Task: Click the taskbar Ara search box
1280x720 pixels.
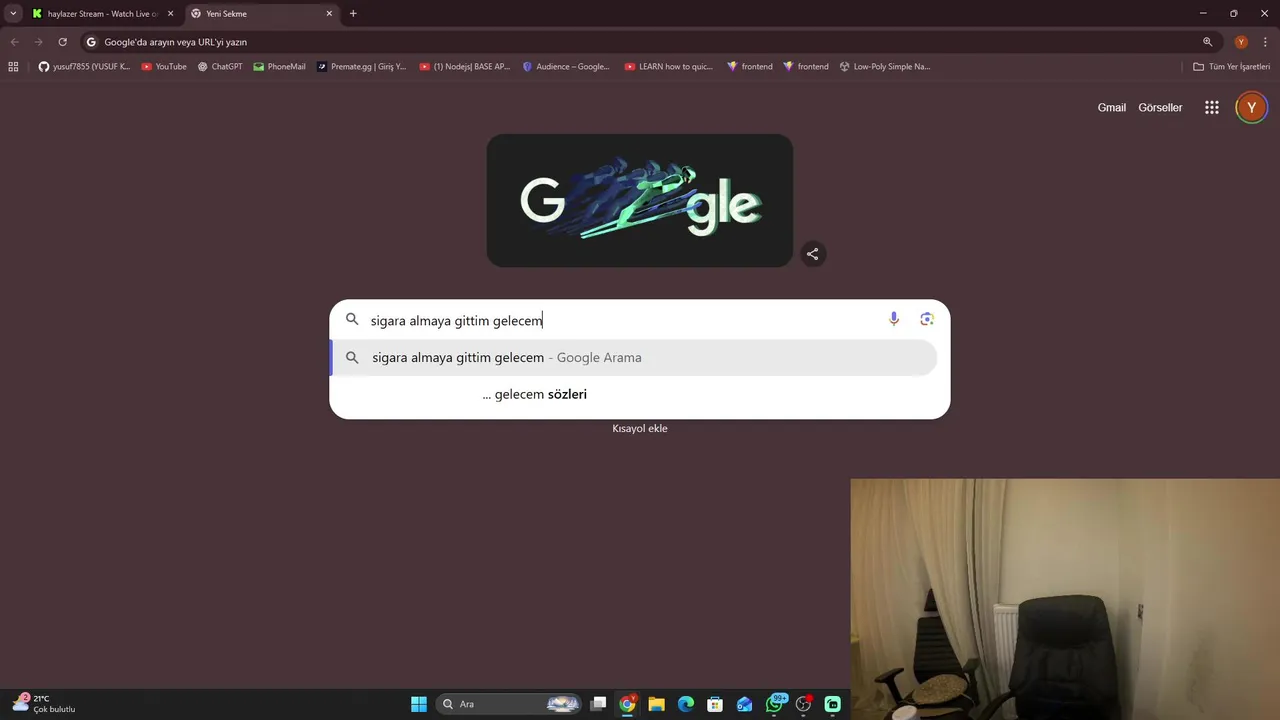Action: 510,704
